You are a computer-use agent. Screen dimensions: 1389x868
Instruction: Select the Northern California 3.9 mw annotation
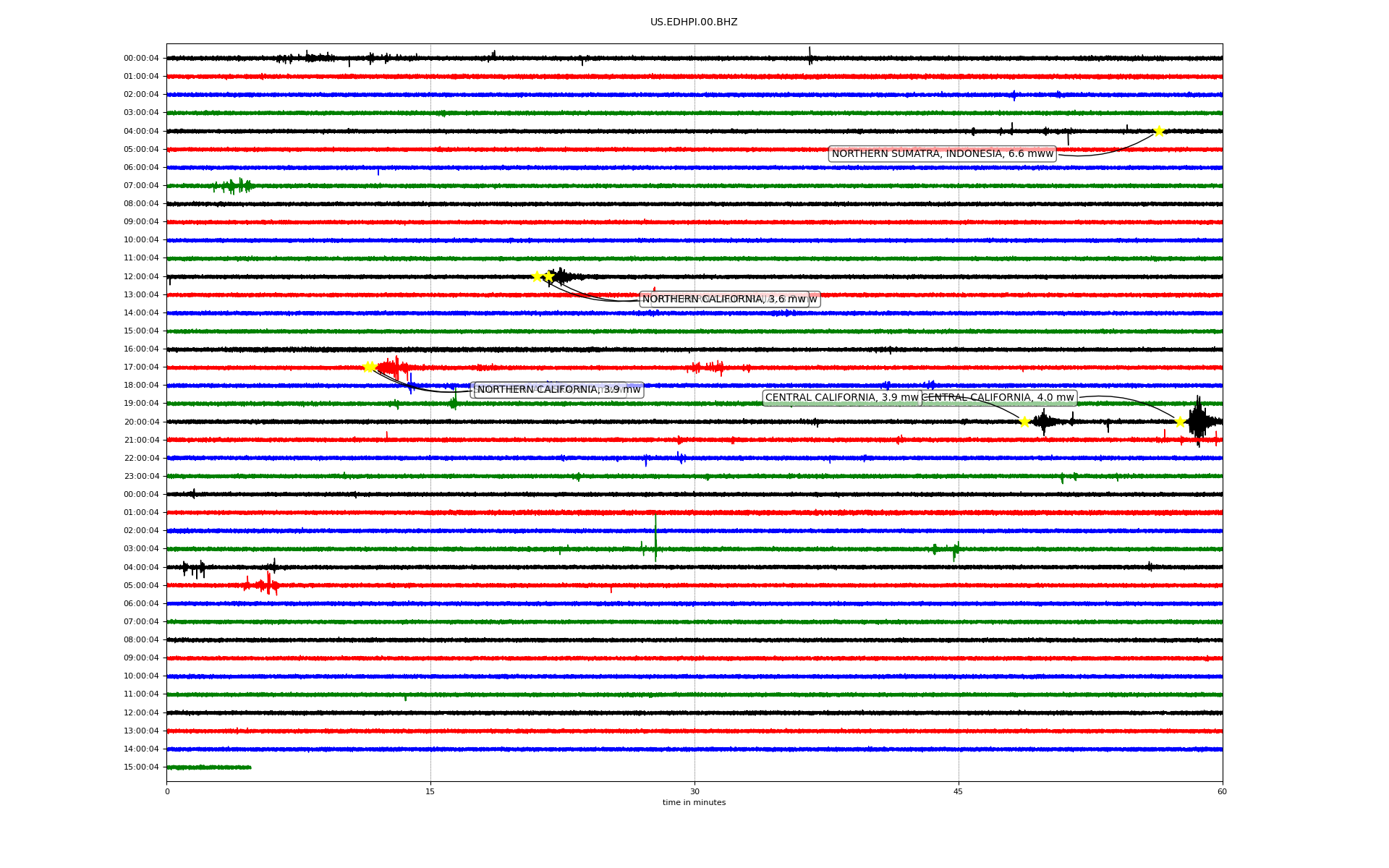(558, 390)
